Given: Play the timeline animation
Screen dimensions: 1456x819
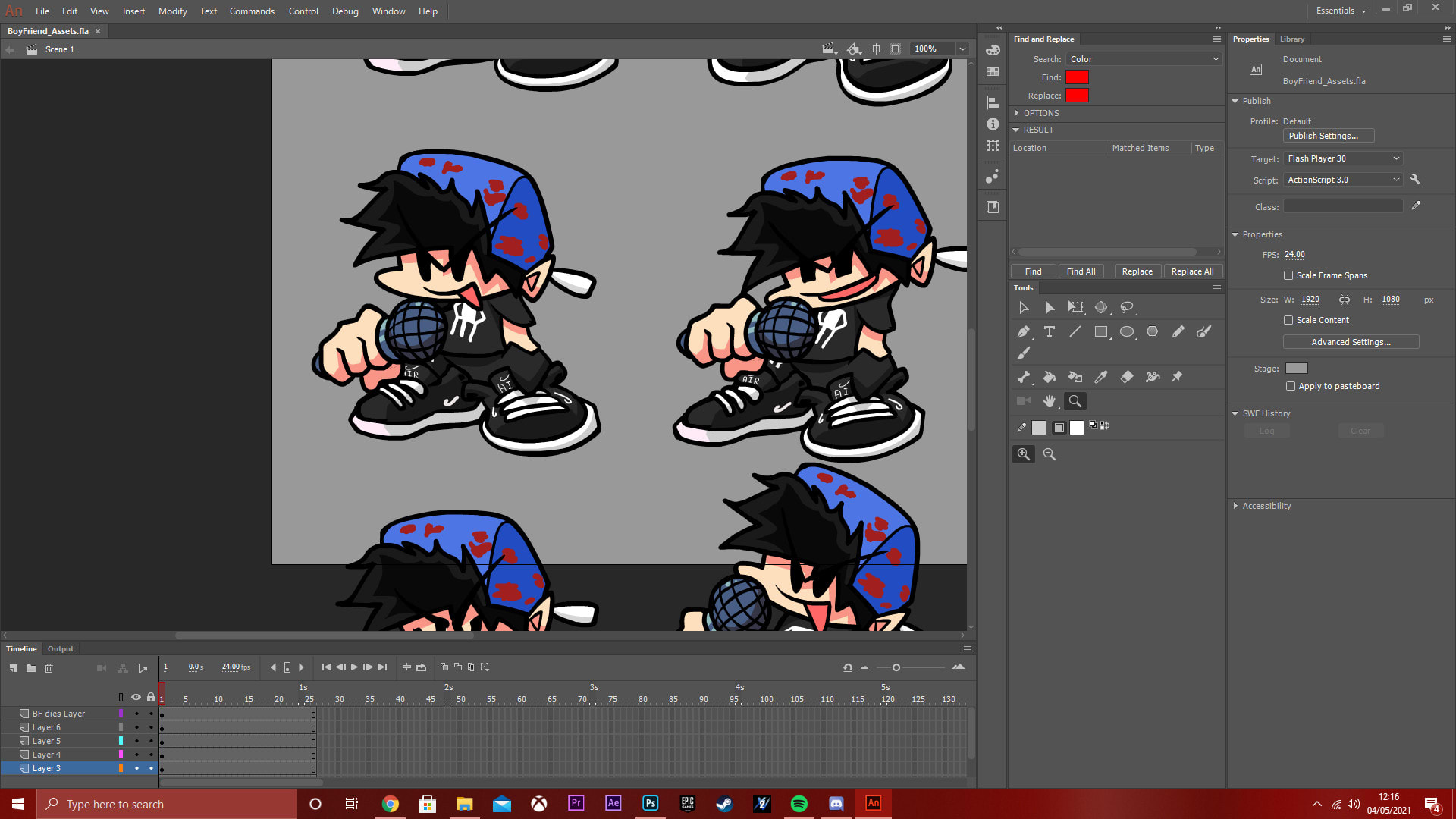Looking at the screenshot, I should [x=354, y=667].
